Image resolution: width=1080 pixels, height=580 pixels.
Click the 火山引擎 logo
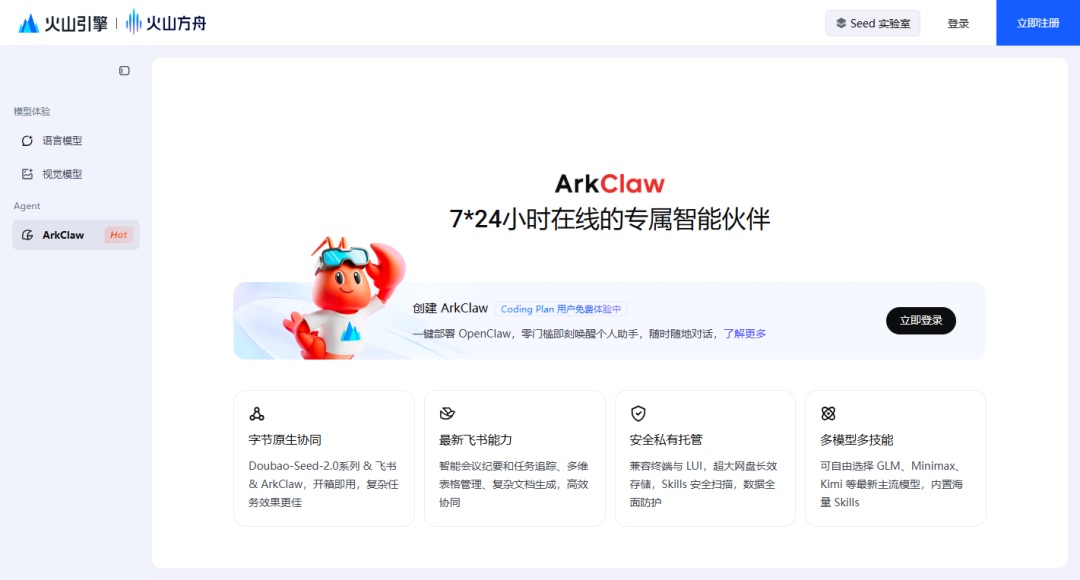pyautogui.click(x=63, y=23)
